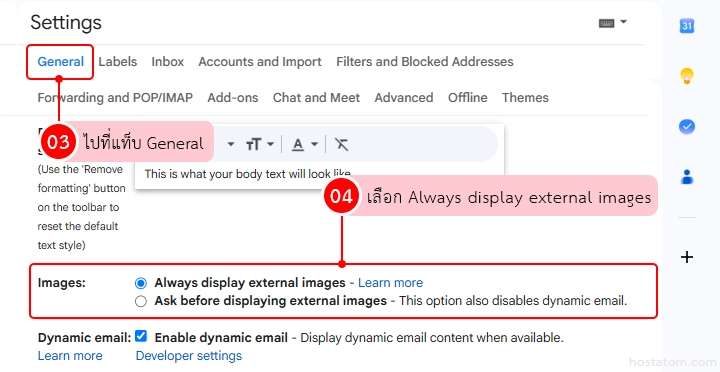This screenshot has height=372, width=720.
Task: Open the text size tool
Action: [253, 144]
